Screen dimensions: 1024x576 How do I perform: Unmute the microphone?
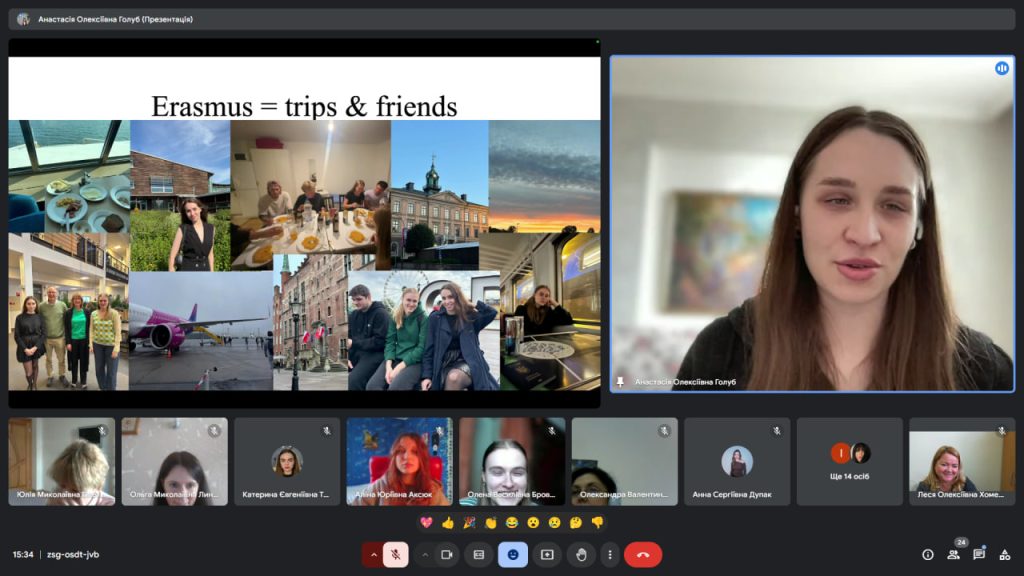click(x=396, y=554)
